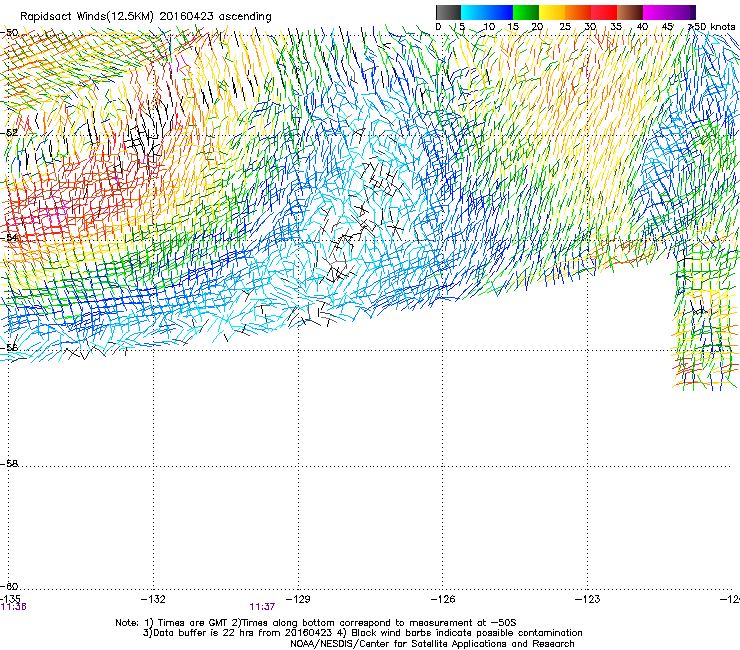Click the green 15-20 knots legend segment
The width and height of the screenshot is (740, 650).
(526, 12)
